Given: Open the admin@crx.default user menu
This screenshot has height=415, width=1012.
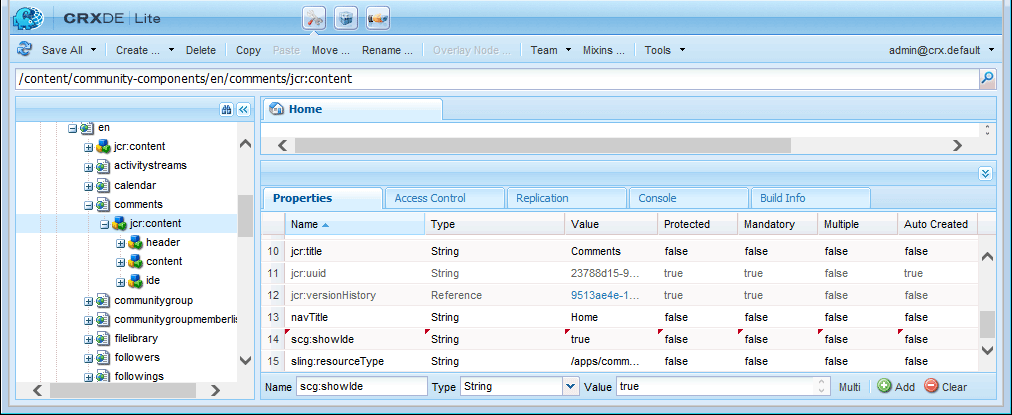Looking at the screenshot, I should (x=941, y=50).
